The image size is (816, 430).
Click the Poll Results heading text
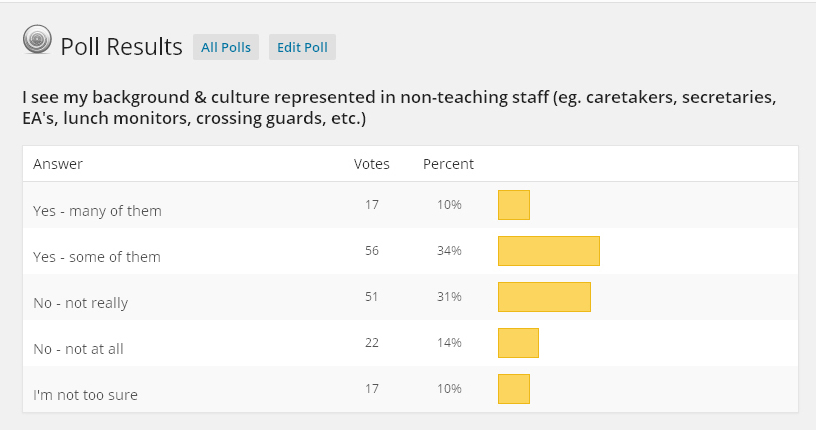pyautogui.click(x=121, y=47)
